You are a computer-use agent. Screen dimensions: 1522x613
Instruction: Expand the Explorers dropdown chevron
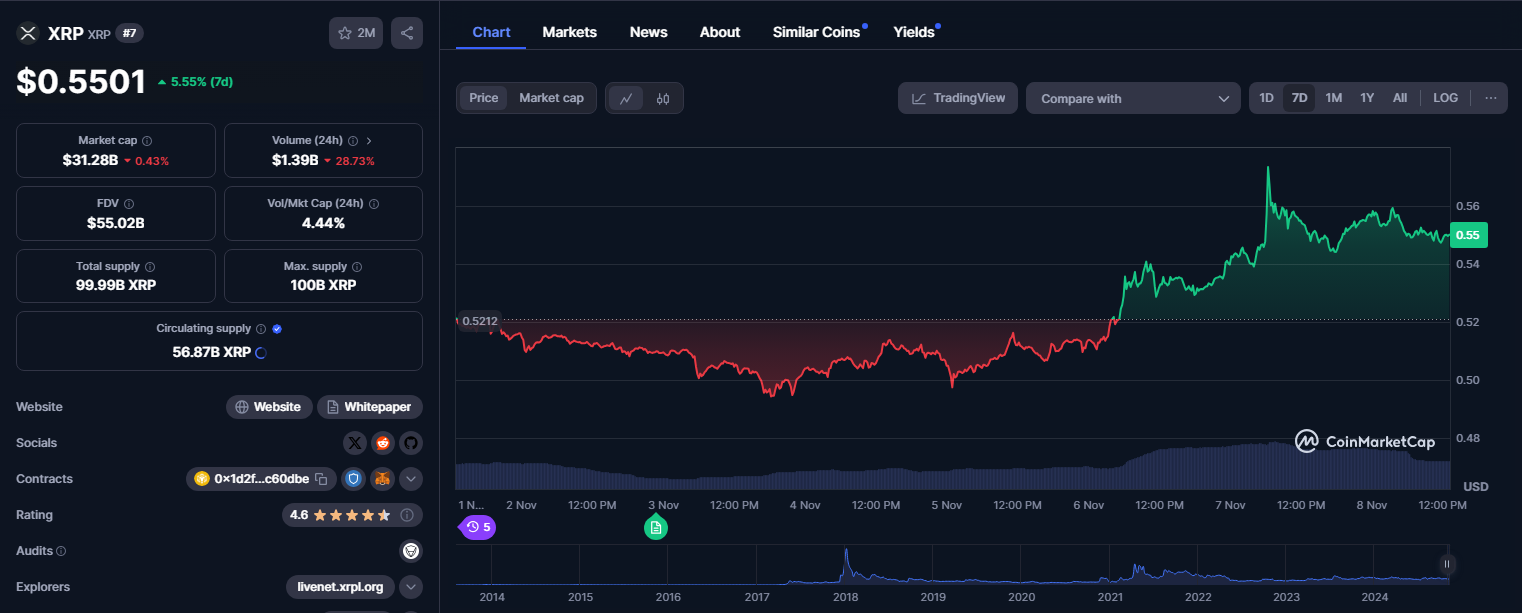(x=411, y=587)
